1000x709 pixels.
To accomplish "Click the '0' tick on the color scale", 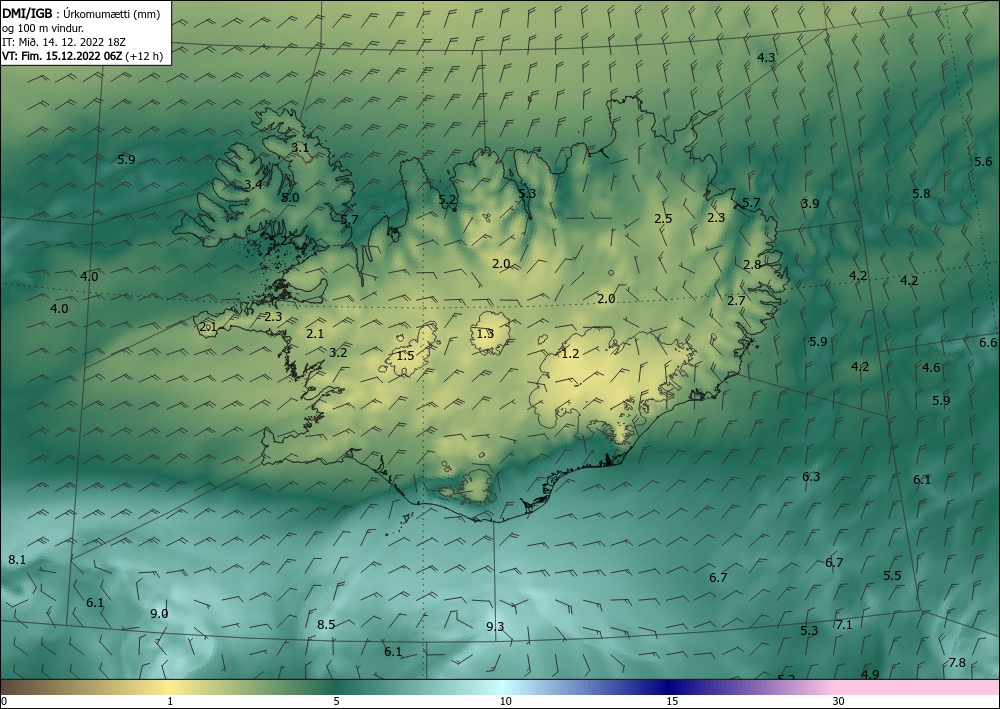I will [x=4, y=701].
